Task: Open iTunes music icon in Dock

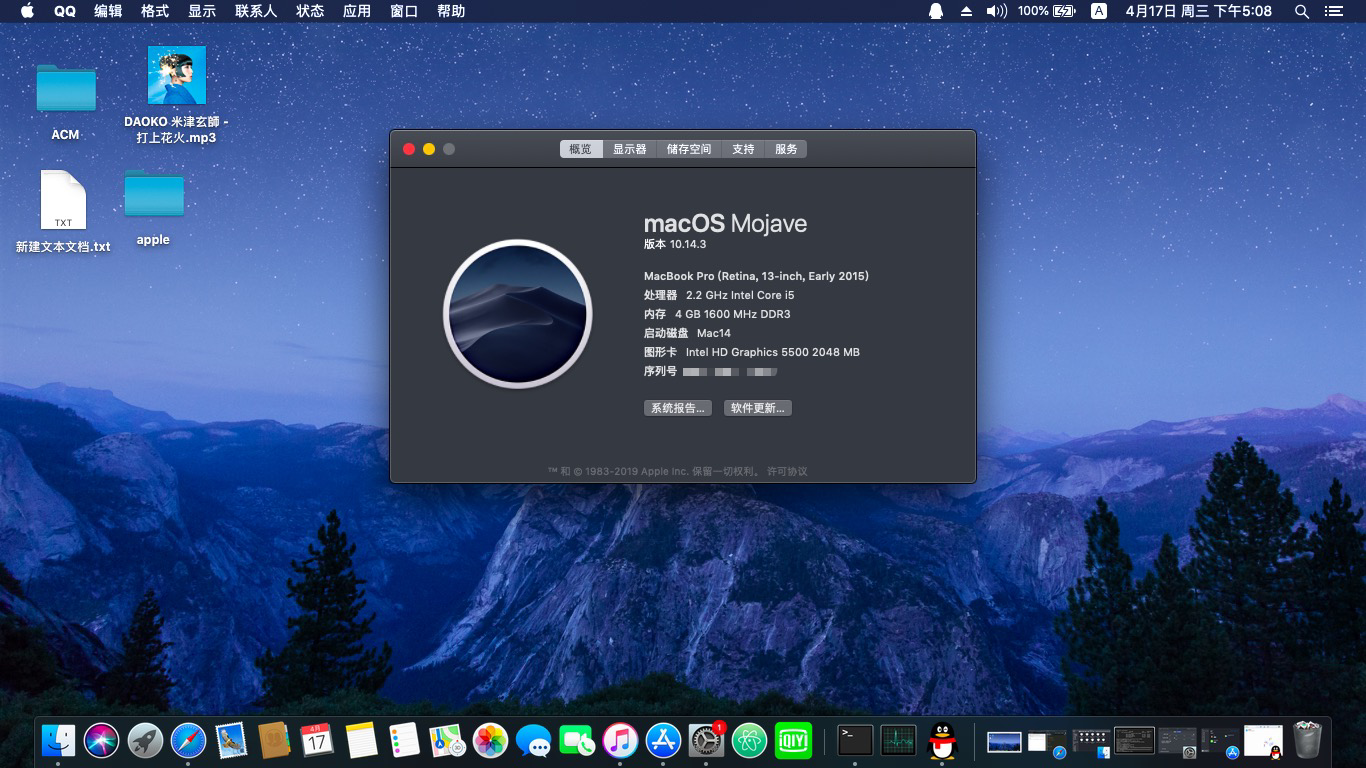Action: click(x=620, y=741)
